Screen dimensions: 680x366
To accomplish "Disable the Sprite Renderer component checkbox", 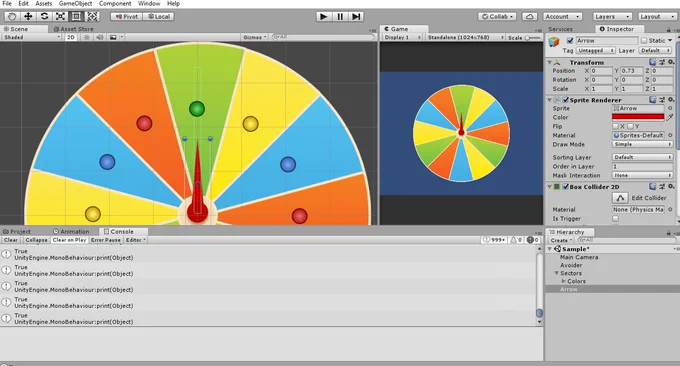I will (566, 100).
